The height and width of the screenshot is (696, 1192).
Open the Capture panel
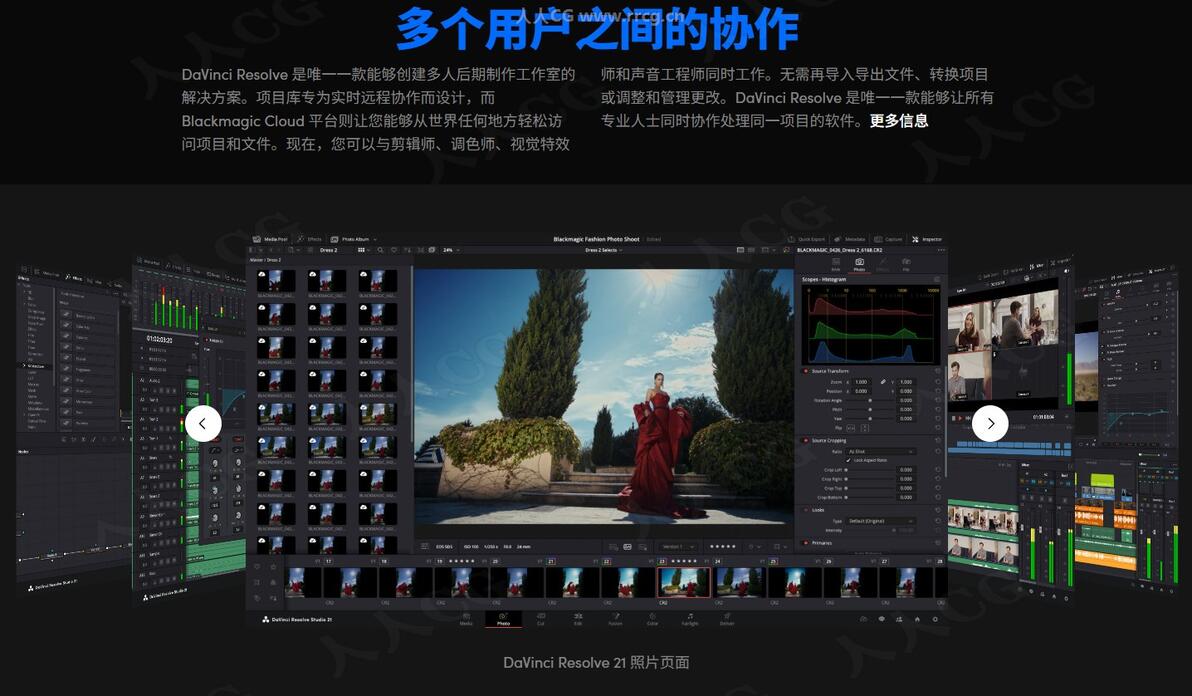pos(888,239)
